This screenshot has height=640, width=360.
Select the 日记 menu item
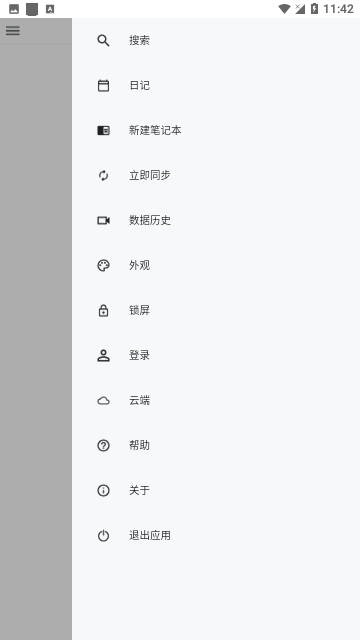tap(216, 86)
